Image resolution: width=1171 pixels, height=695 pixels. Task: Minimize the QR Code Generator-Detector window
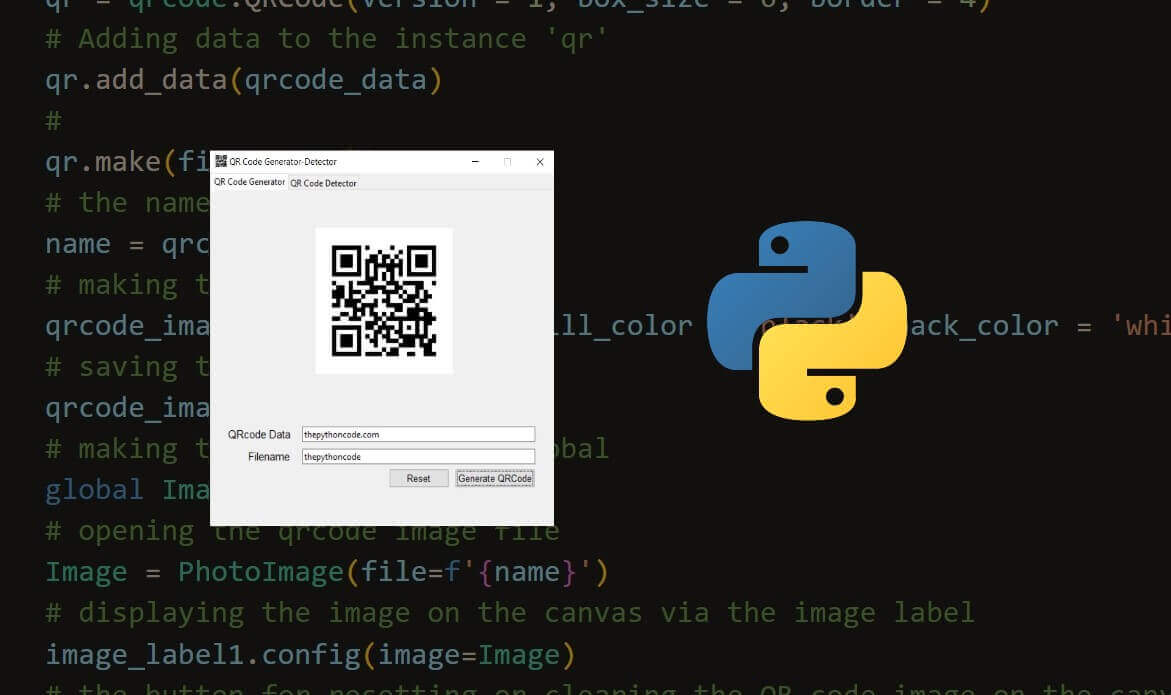474,161
